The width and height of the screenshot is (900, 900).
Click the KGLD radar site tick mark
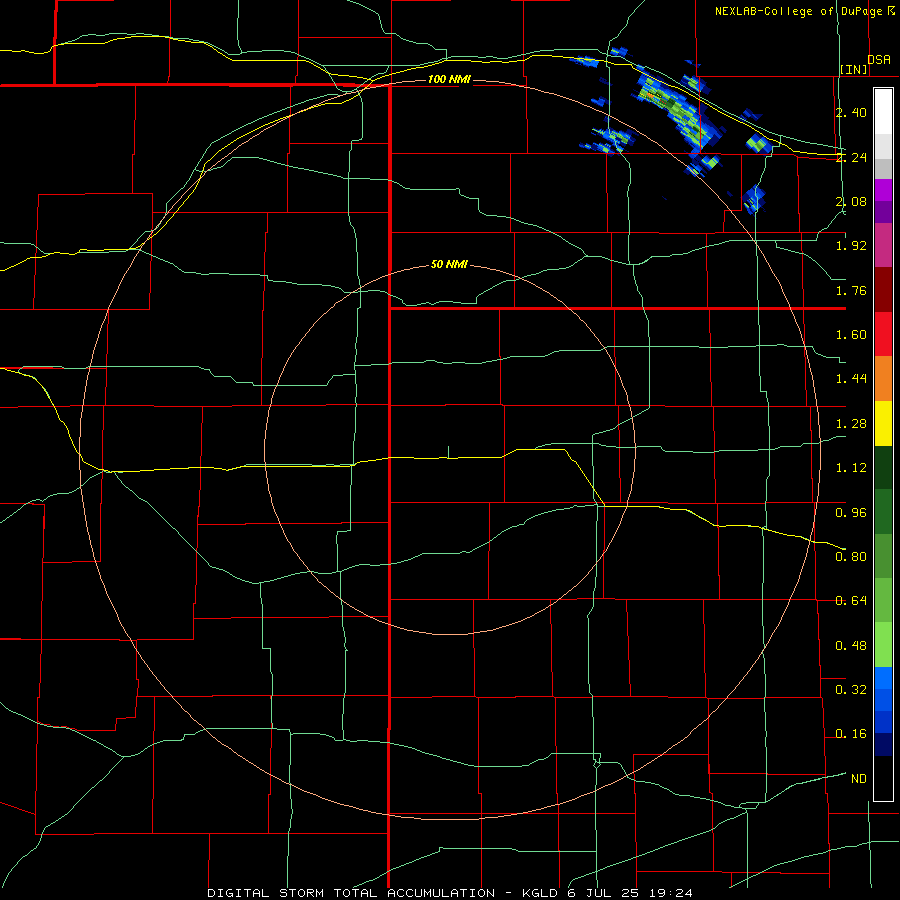(x=448, y=452)
